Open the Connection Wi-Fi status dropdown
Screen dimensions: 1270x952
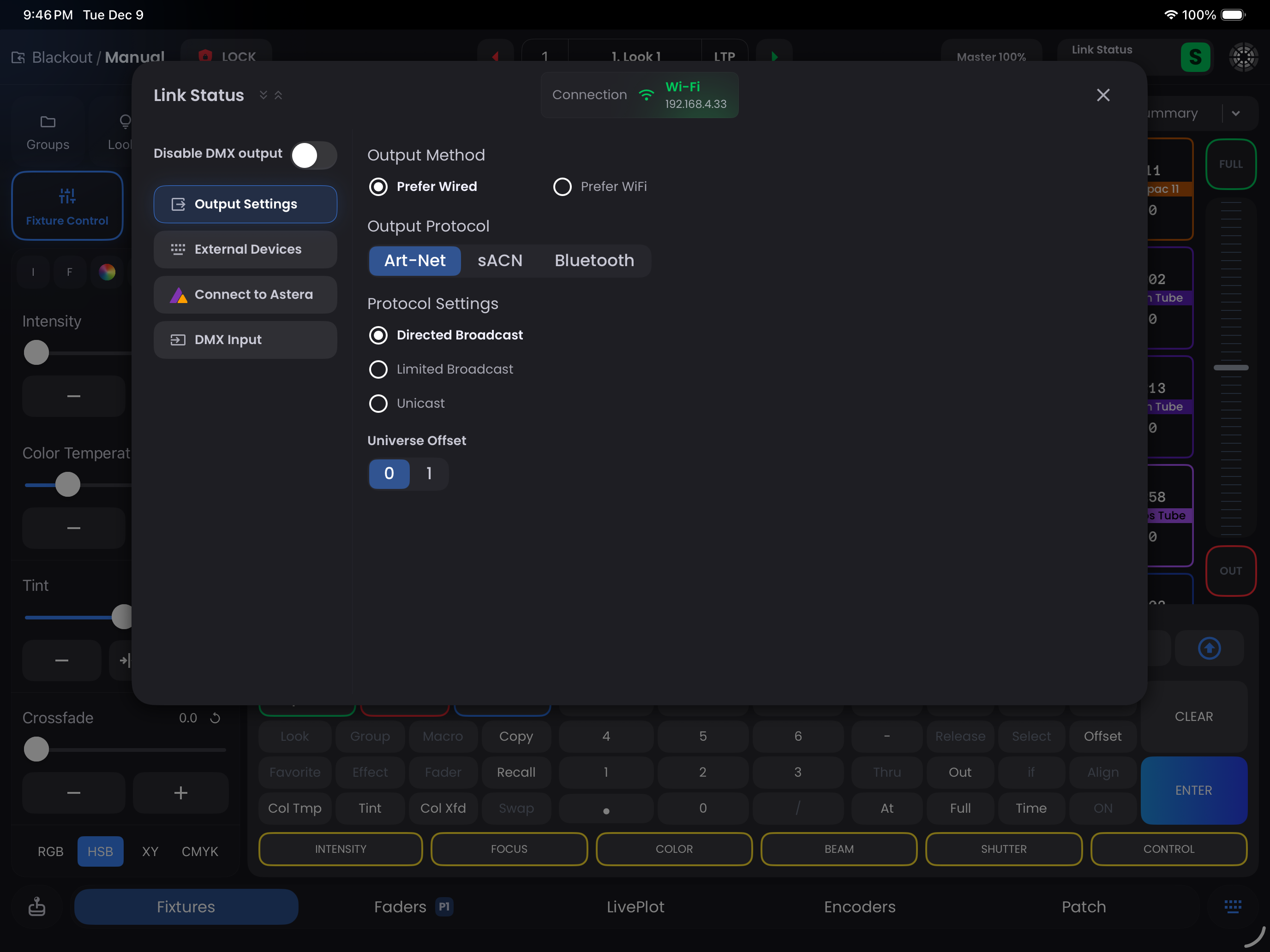coord(639,95)
